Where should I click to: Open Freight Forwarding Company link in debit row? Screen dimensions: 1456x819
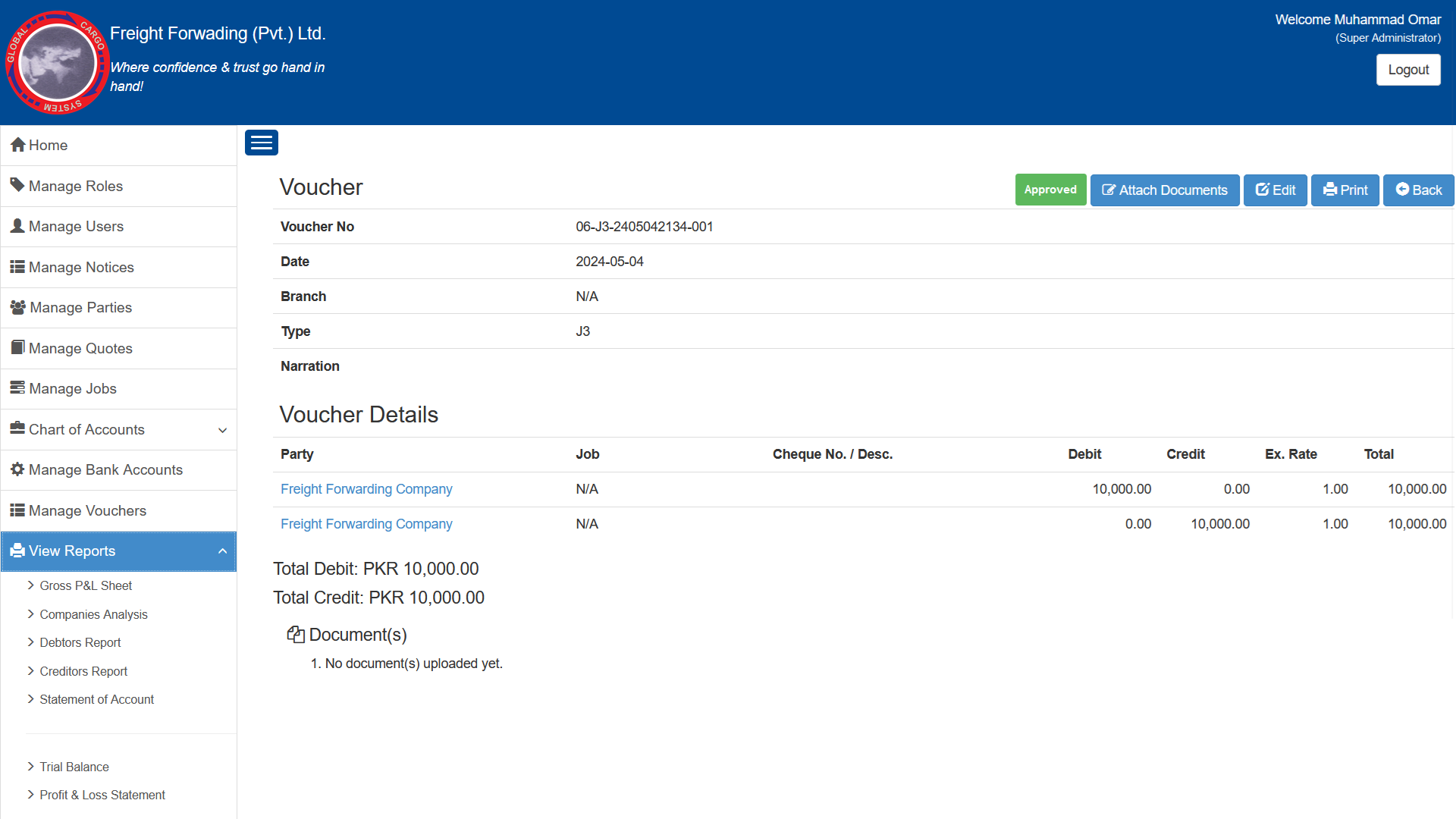pos(366,489)
